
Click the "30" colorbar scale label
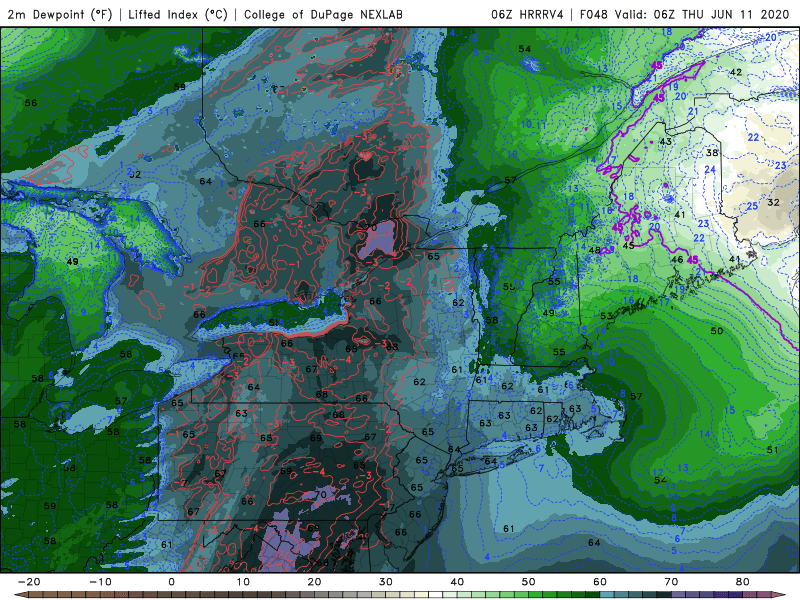386,582
